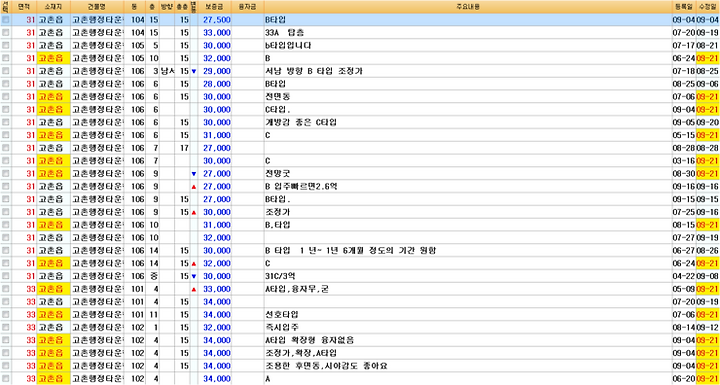The image size is (720, 385).
Task: Click the note 'B 입주빠르면2.6억'
Action: click(302, 187)
